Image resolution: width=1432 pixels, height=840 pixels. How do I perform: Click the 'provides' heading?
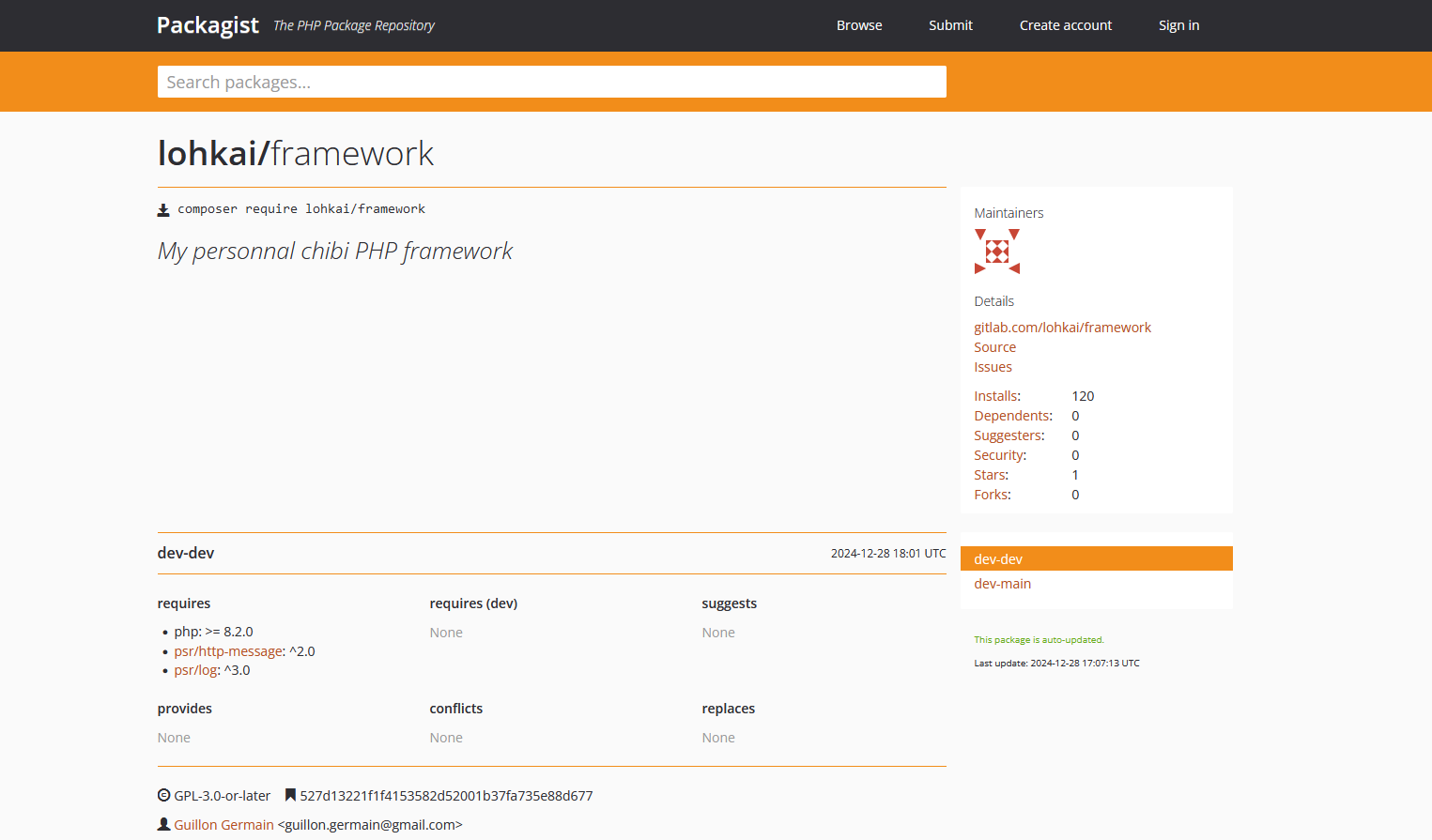click(x=184, y=709)
